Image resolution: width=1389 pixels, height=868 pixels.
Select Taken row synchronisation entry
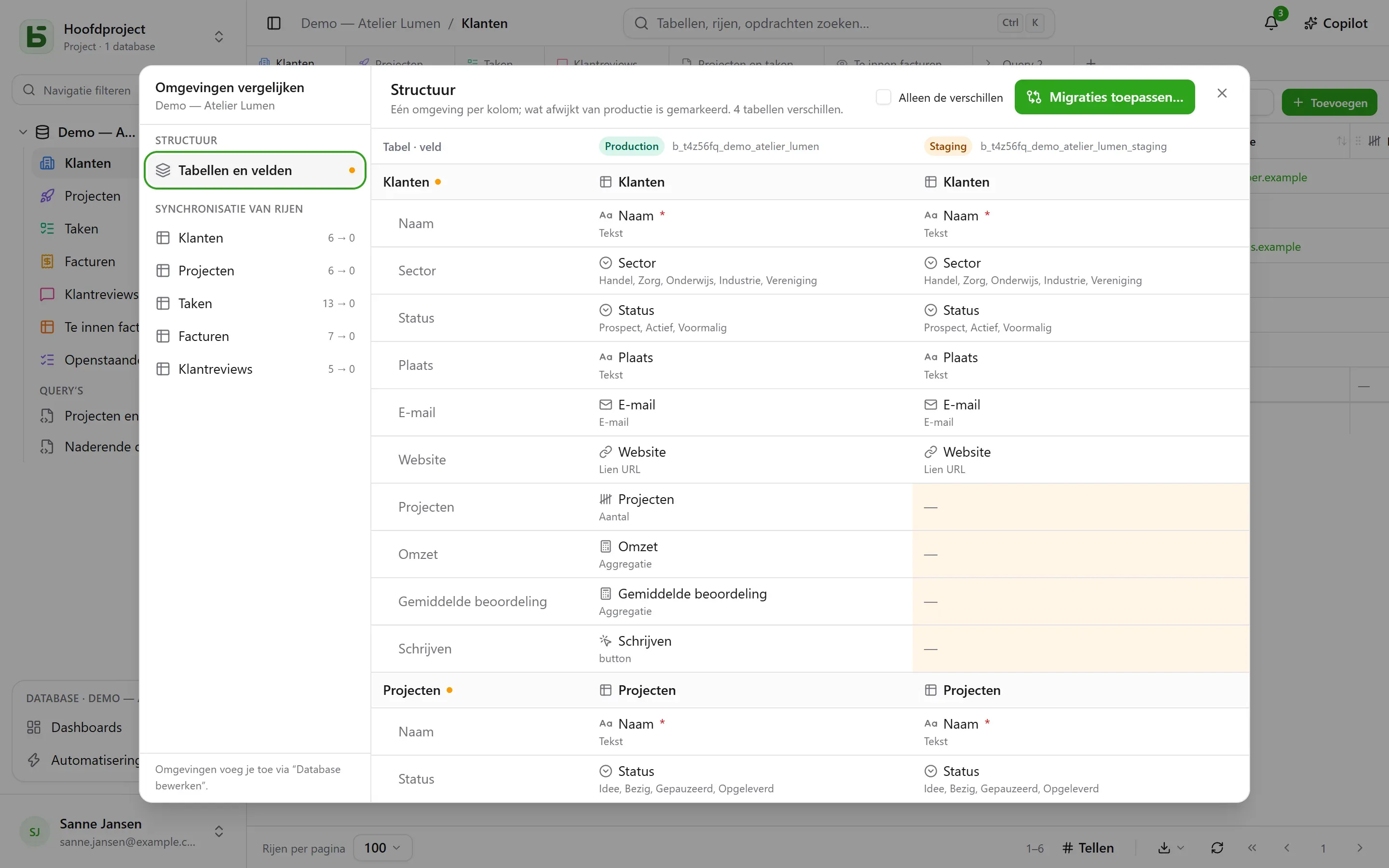(255, 303)
